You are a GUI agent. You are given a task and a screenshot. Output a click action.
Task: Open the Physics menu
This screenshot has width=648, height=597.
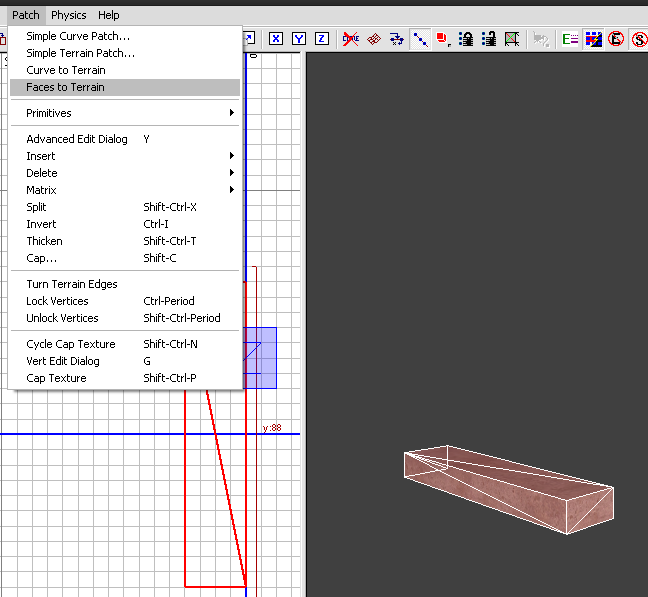coord(69,15)
